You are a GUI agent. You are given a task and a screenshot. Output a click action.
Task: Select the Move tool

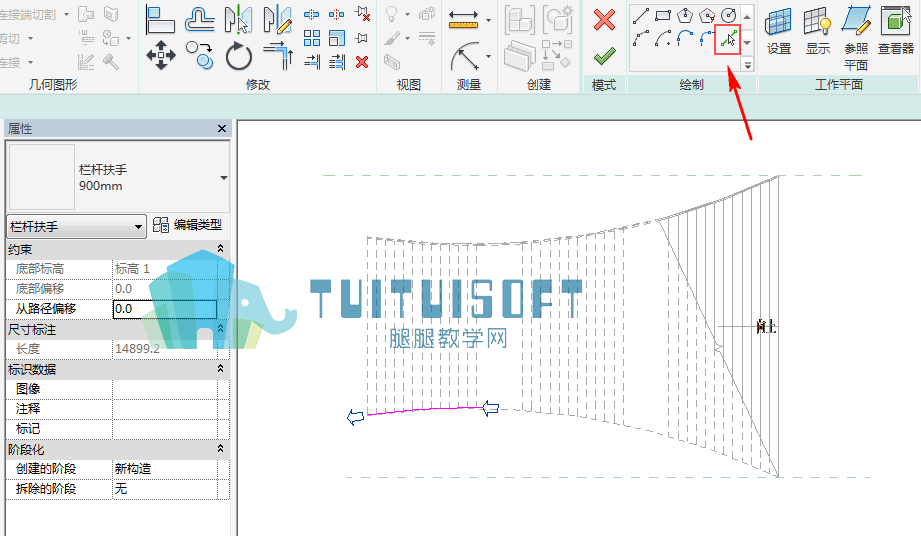pyautogui.click(x=161, y=56)
